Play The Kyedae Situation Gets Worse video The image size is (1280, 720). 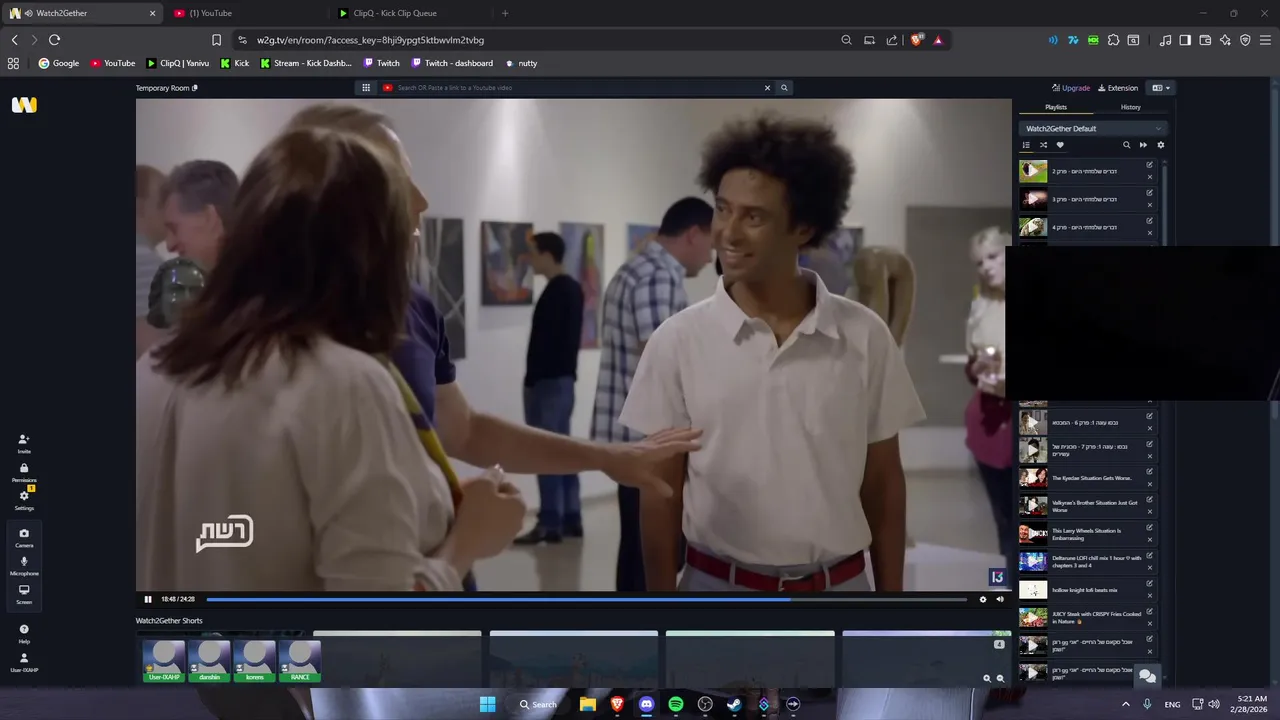point(1033,478)
